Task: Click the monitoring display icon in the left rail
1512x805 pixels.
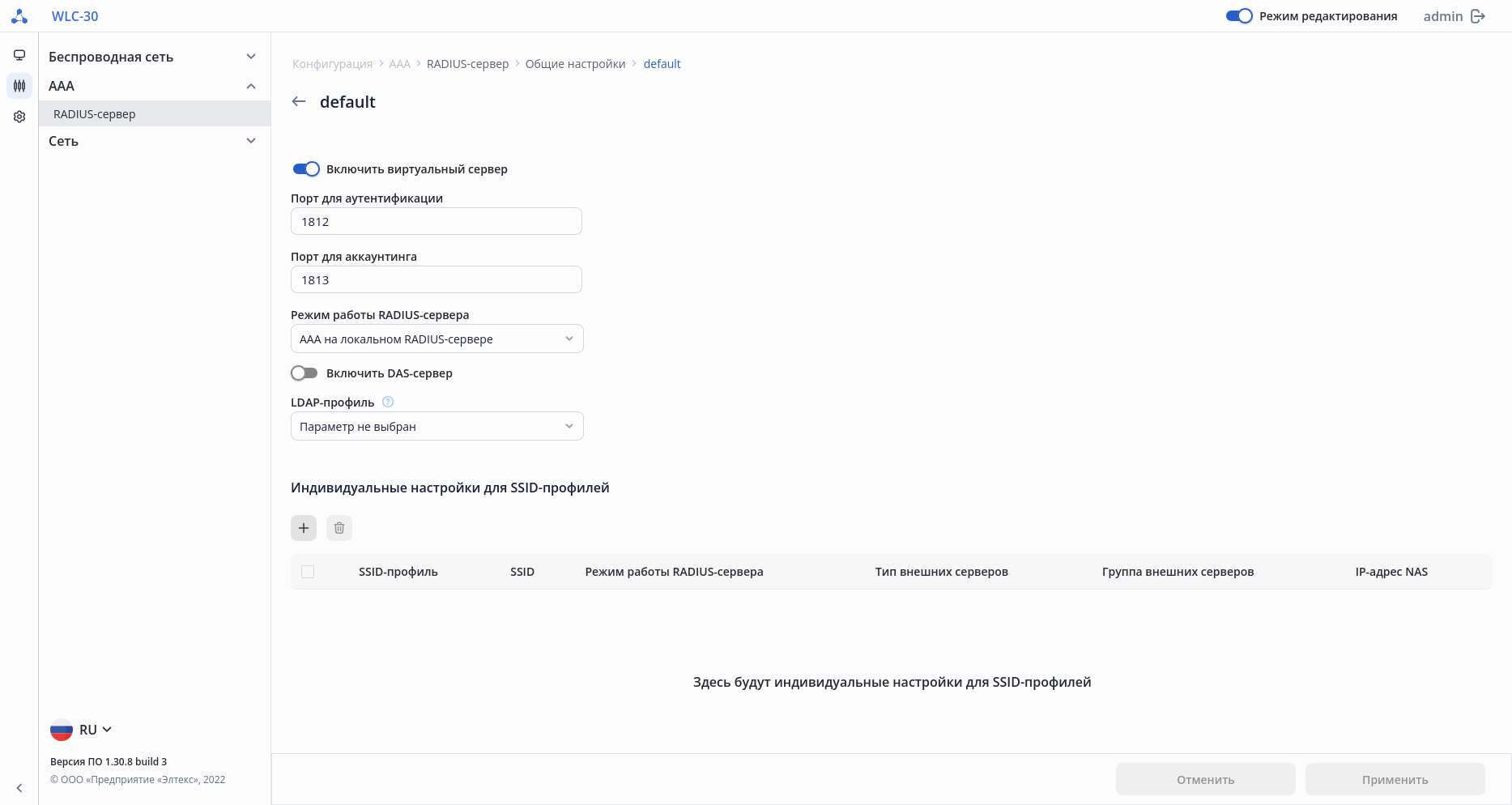Action: pos(19,55)
